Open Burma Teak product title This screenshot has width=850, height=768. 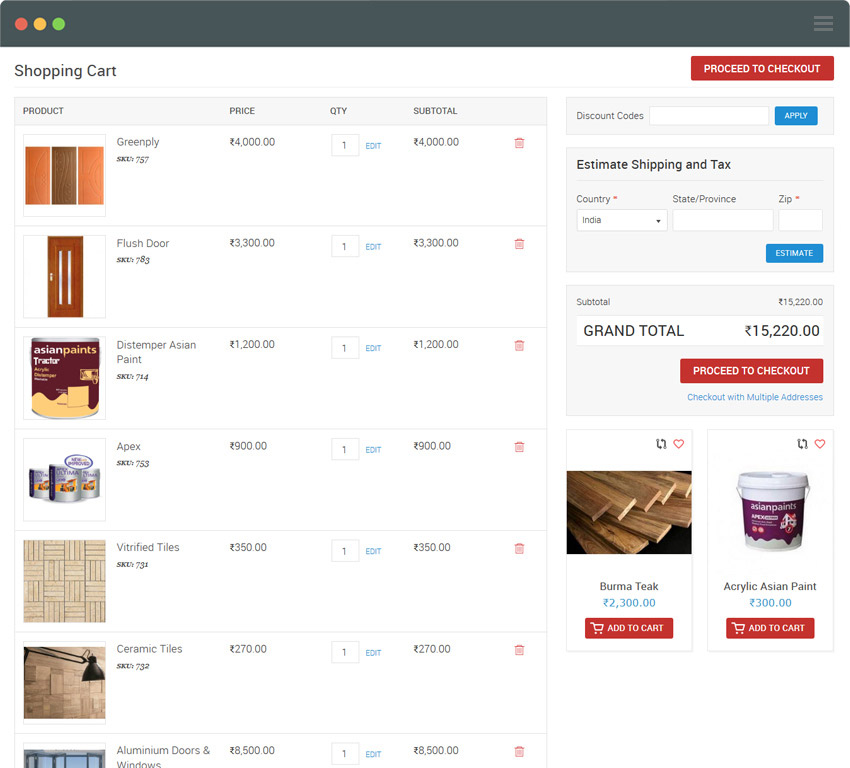(x=629, y=586)
